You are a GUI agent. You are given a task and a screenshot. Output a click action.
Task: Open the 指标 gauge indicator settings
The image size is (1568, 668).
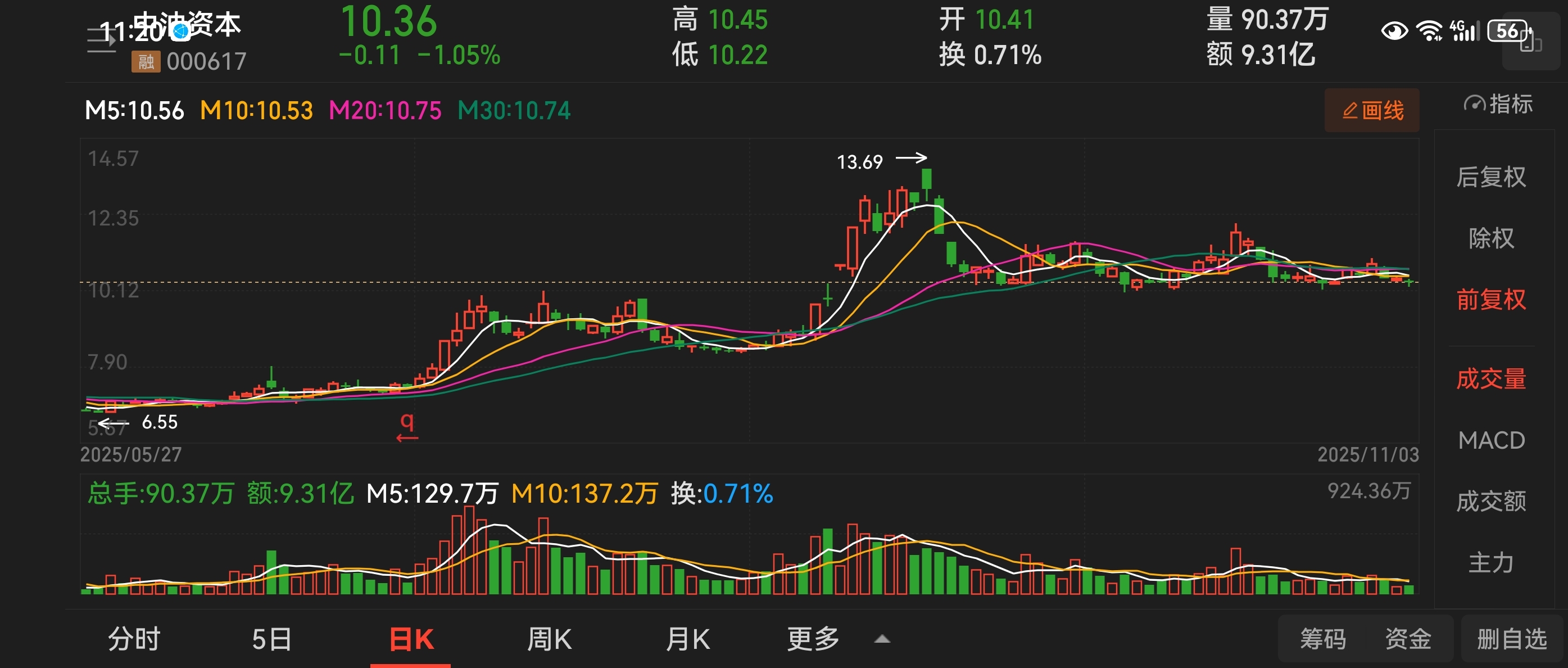(x=1497, y=104)
